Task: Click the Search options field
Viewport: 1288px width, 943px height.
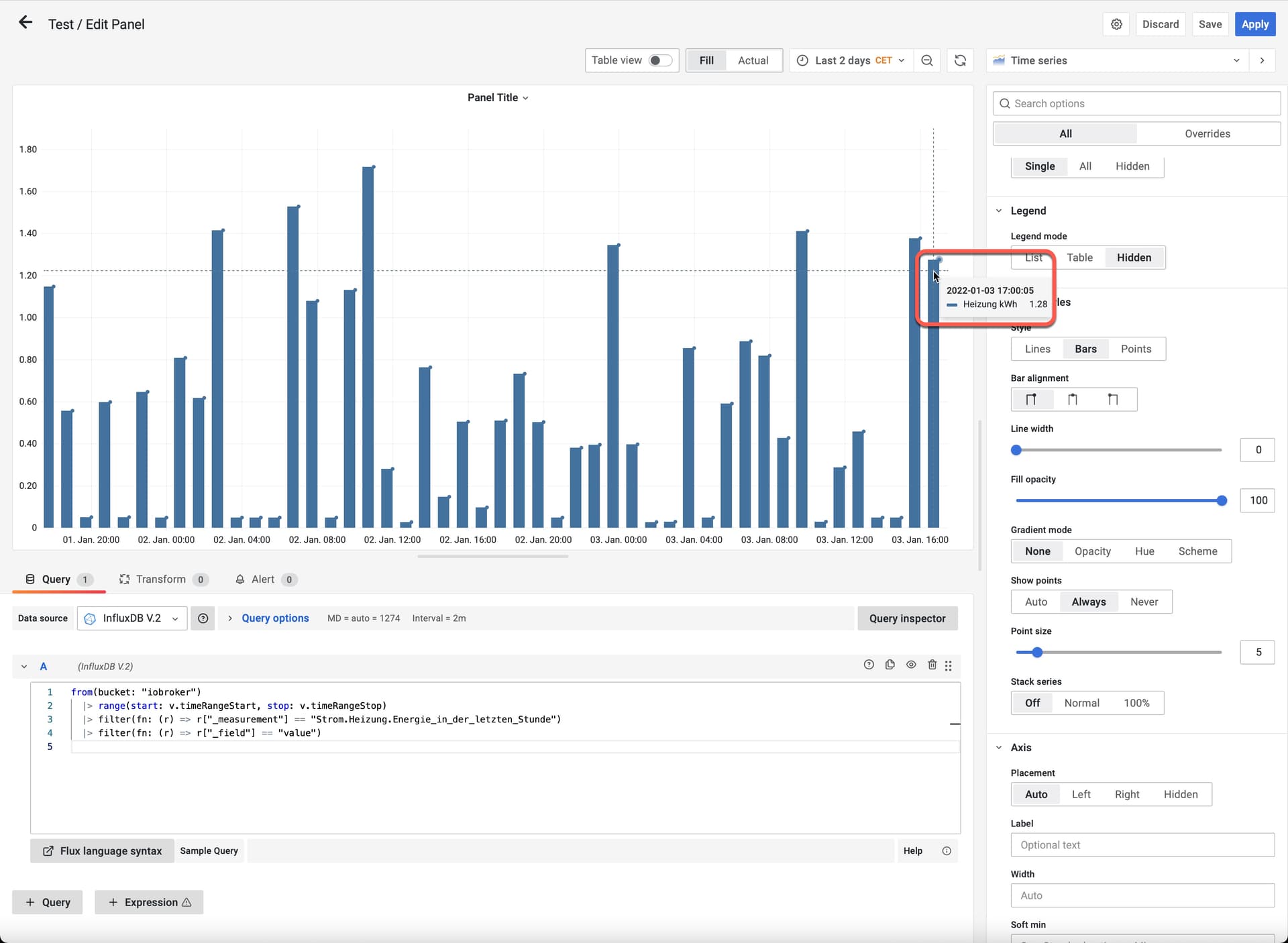Action: tap(1136, 103)
